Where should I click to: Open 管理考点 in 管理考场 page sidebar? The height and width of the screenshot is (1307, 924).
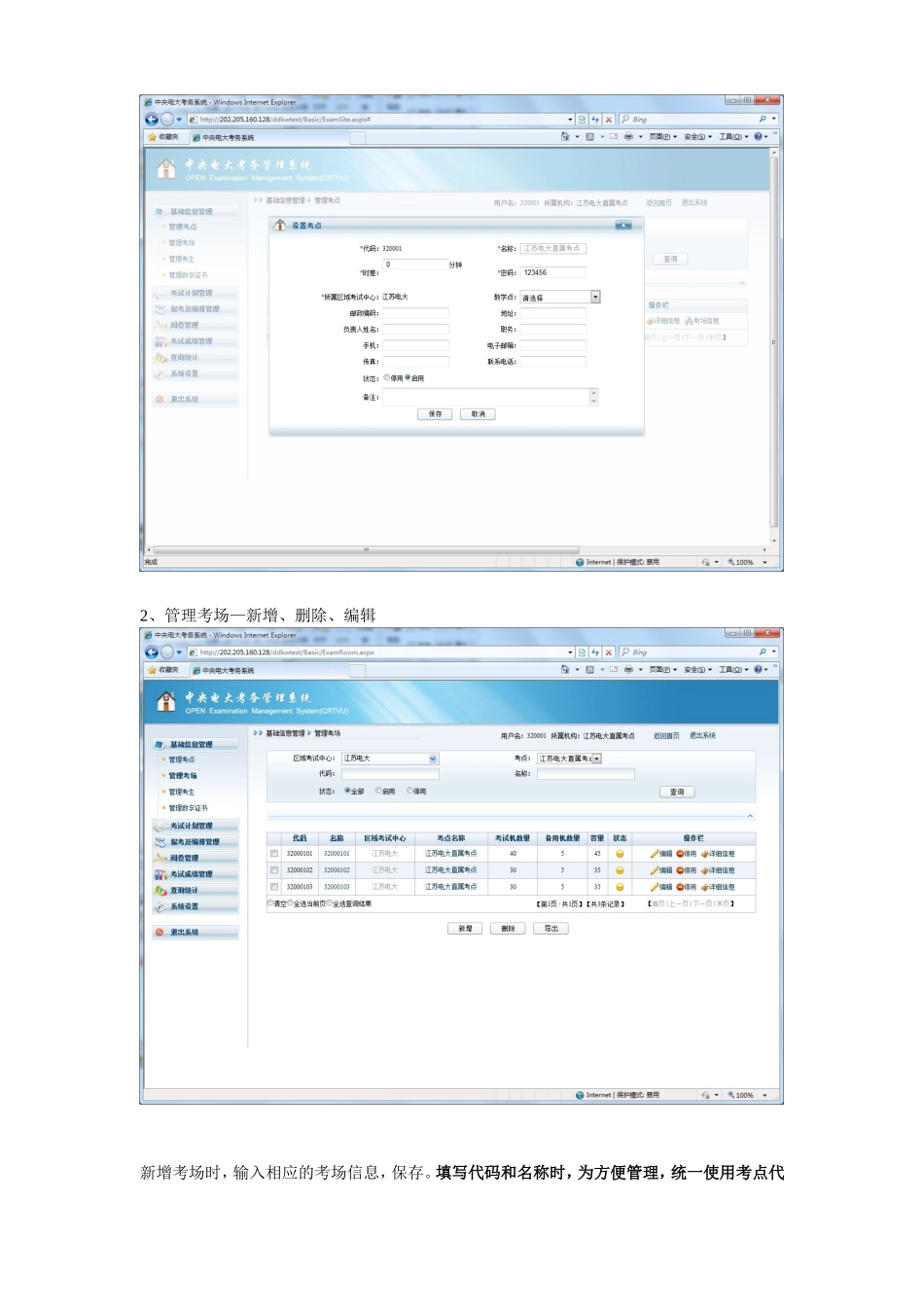182,759
